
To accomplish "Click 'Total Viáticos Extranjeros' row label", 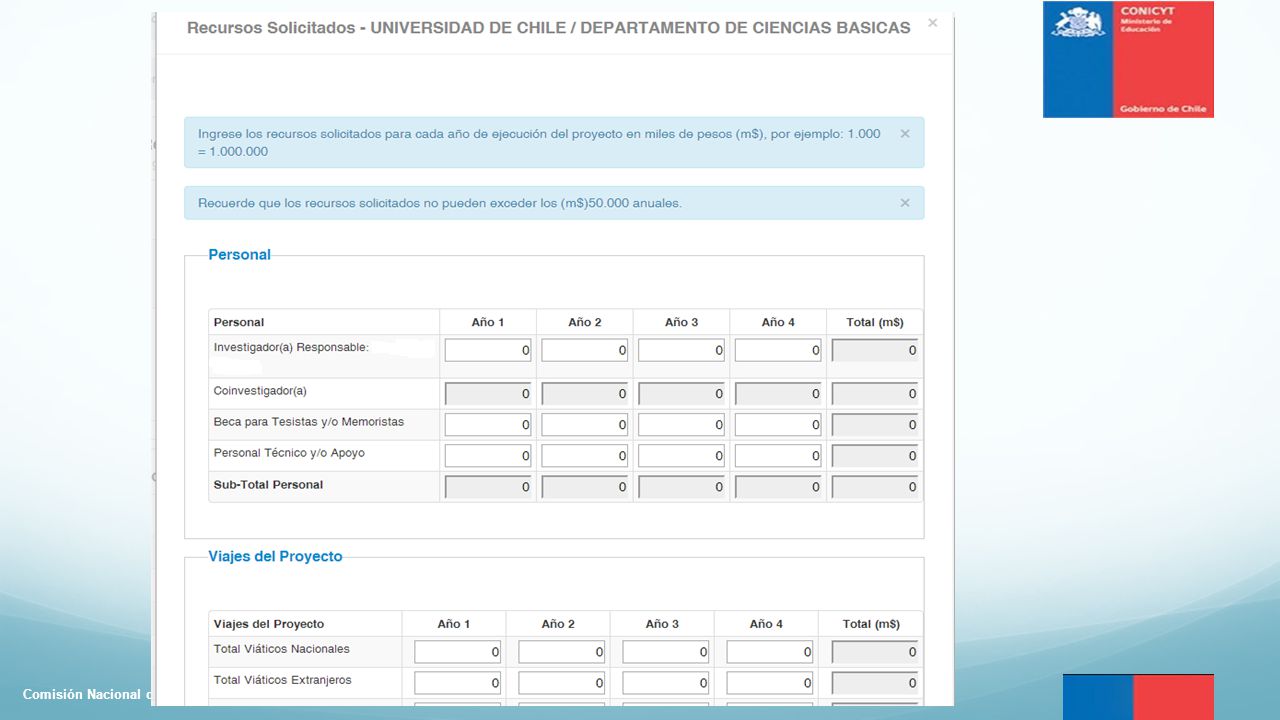I will 283,680.
